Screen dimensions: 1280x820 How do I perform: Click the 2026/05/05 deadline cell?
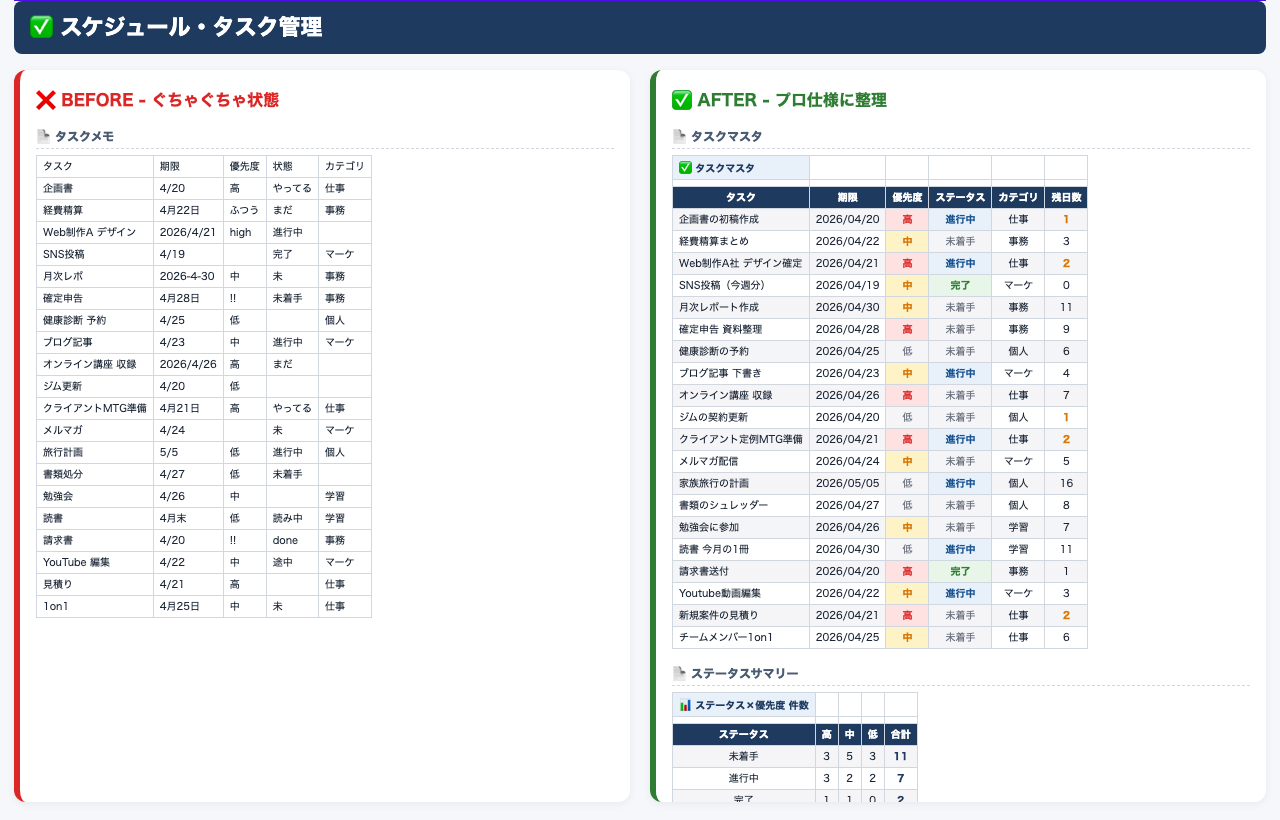(x=848, y=483)
